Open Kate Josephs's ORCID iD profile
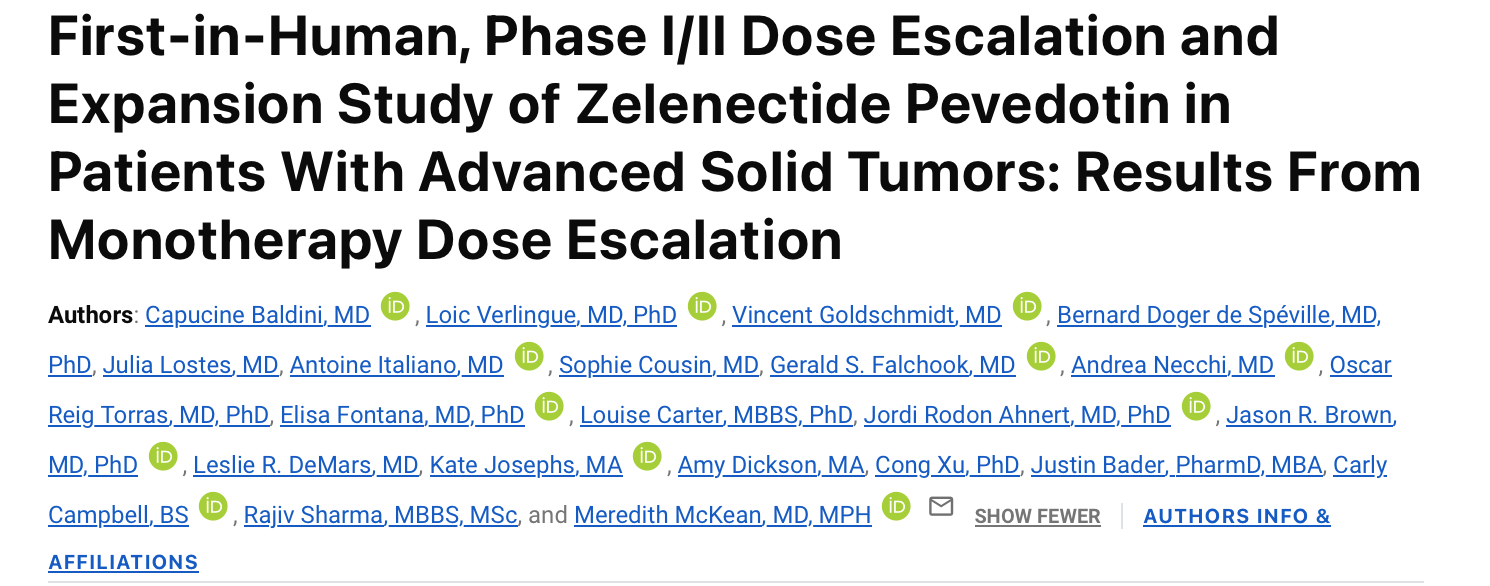1490x586 pixels. 646,457
